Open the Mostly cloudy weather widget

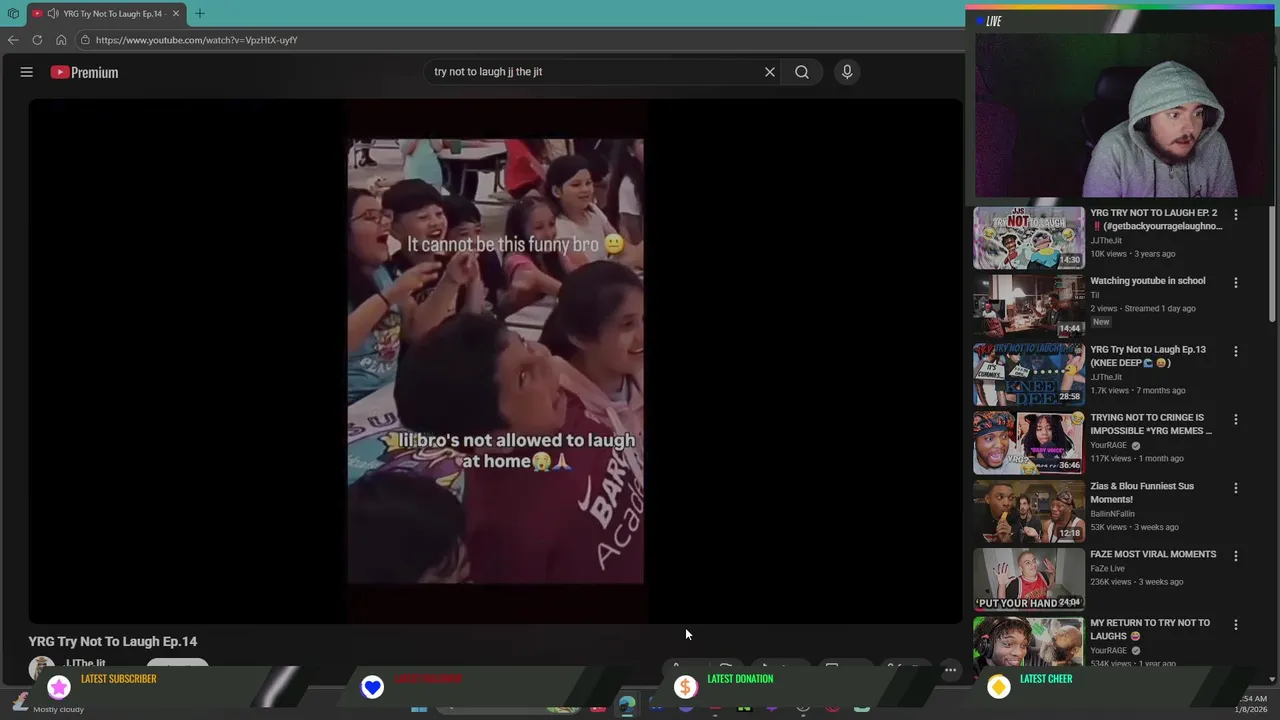[x=50, y=703]
